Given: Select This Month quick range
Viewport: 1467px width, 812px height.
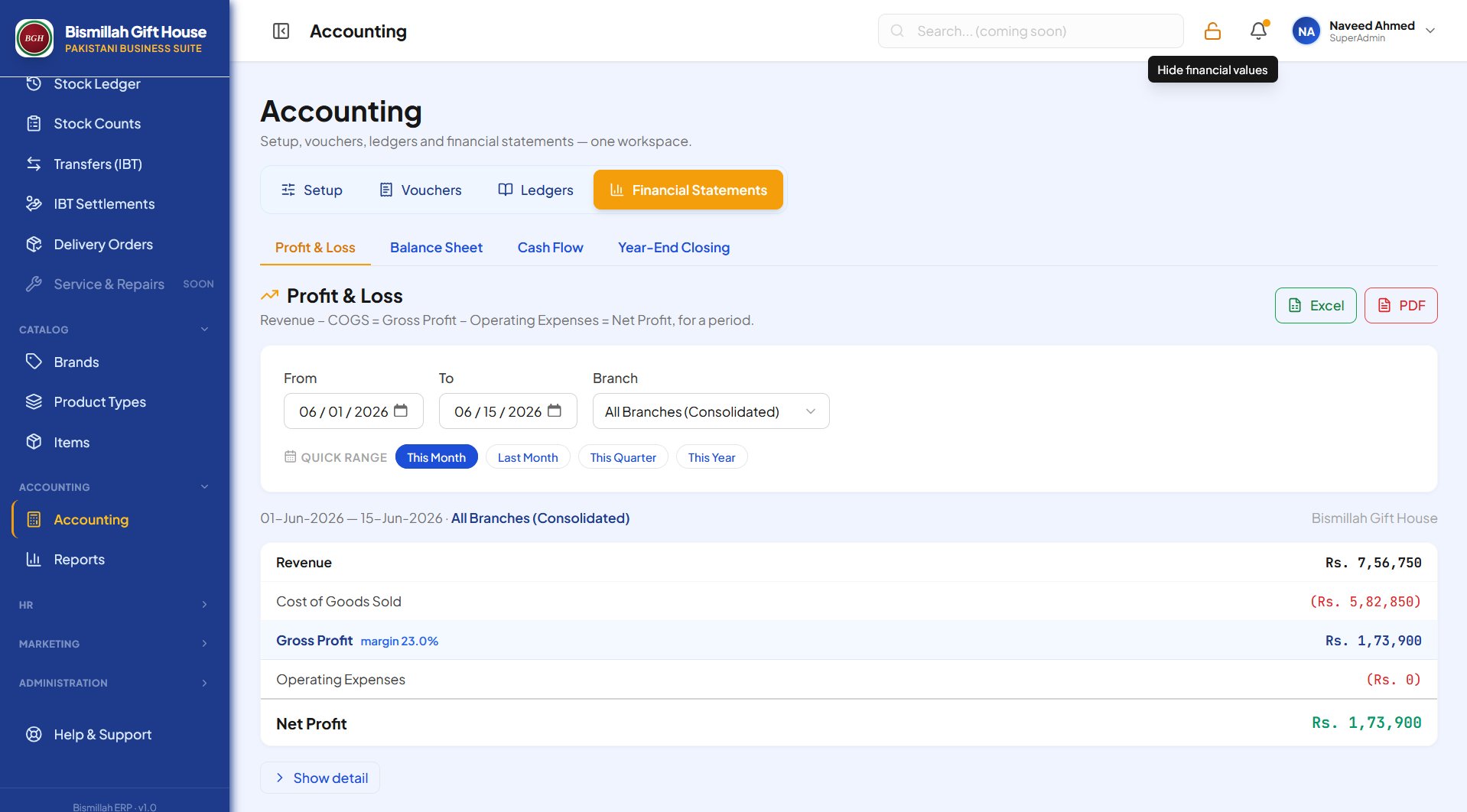Looking at the screenshot, I should 436,457.
